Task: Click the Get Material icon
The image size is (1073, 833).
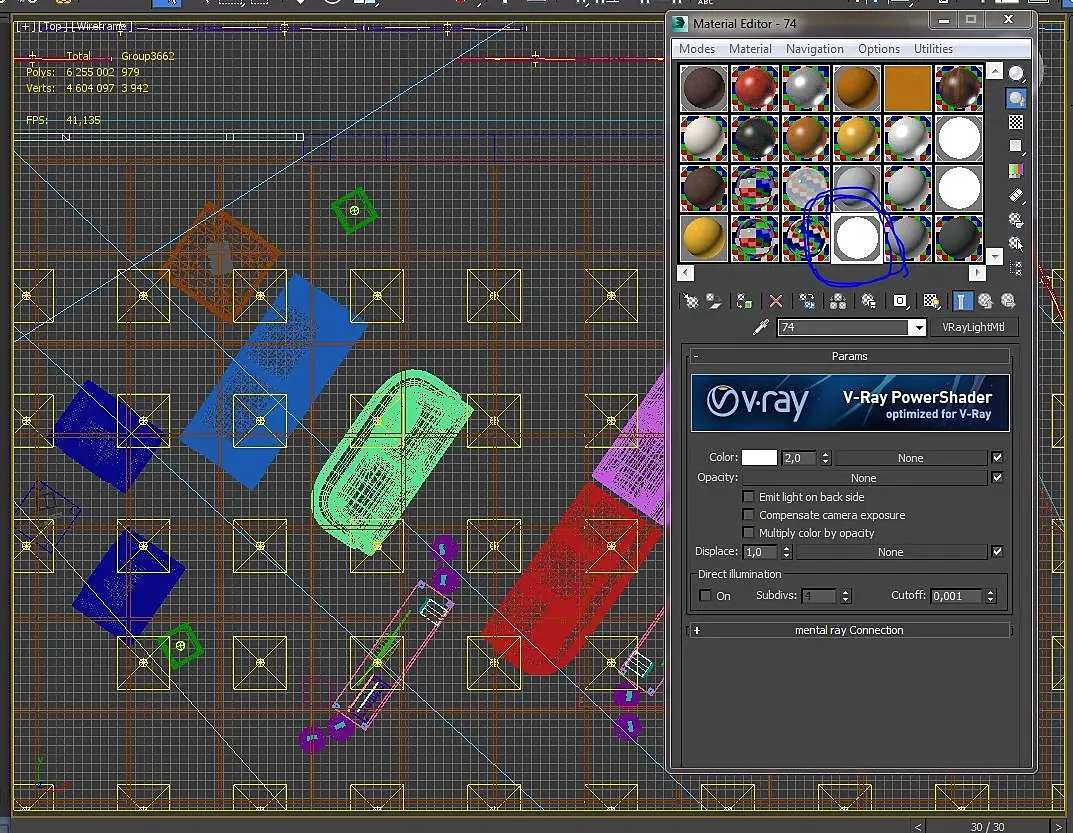Action: [x=690, y=301]
